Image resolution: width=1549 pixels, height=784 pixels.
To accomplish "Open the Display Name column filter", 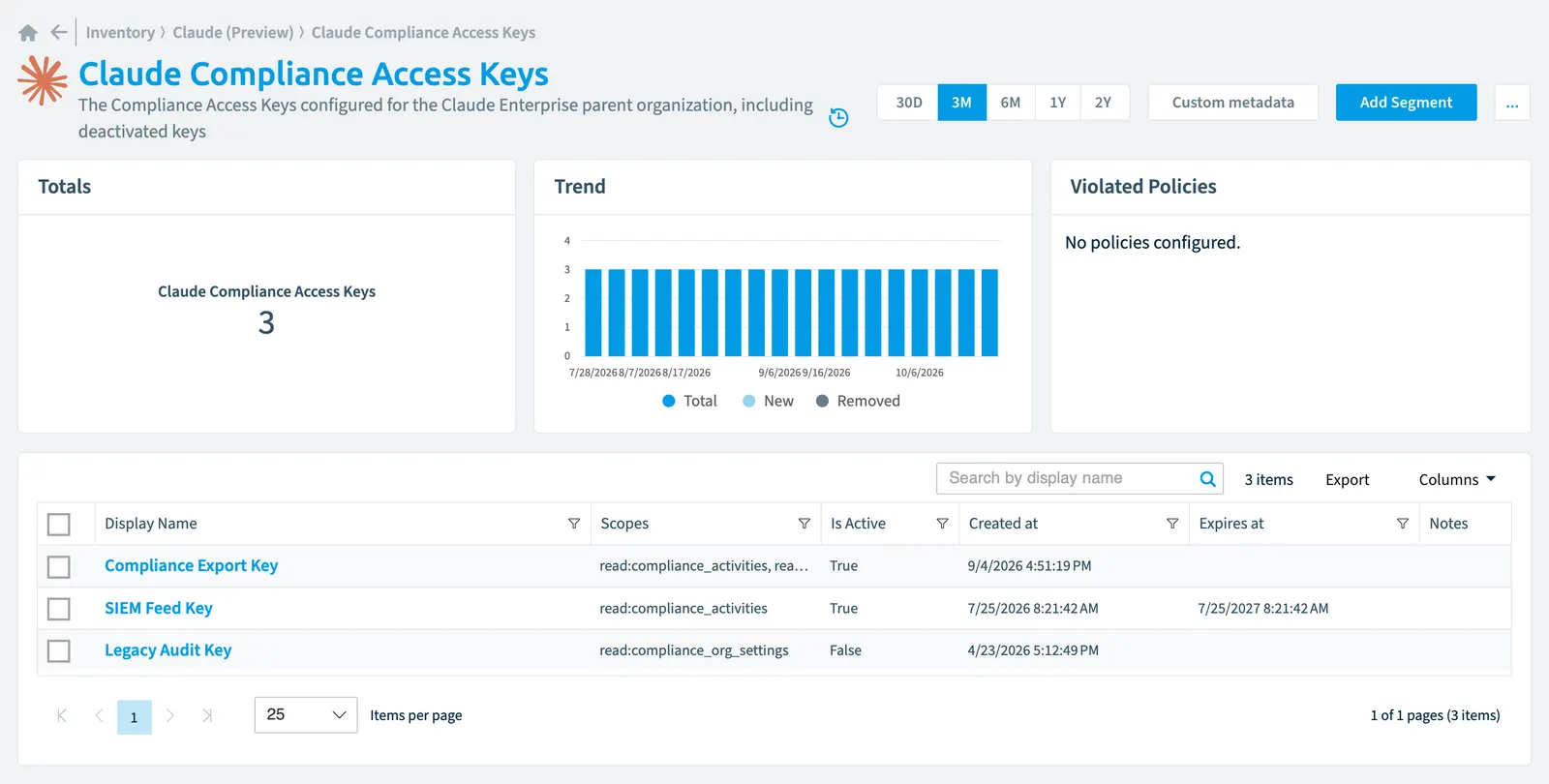I will click(x=574, y=524).
